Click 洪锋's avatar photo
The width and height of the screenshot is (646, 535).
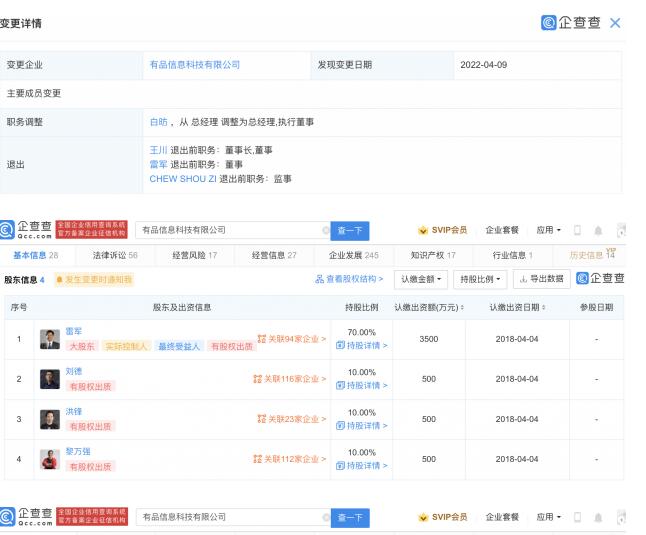click(50, 419)
